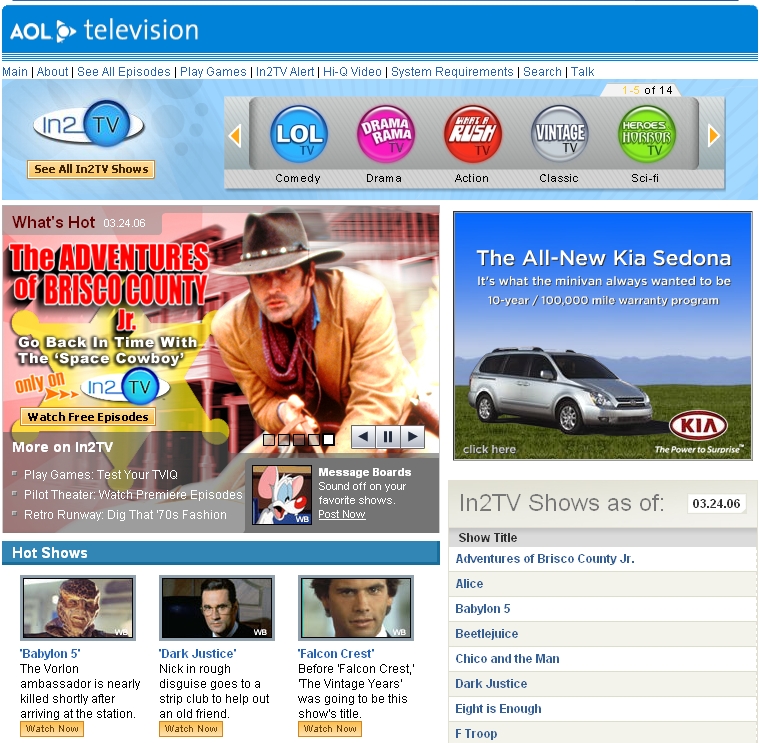The image size is (760, 743).
Task: Click the Action label under What A Rush
Action: (x=472, y=178)
